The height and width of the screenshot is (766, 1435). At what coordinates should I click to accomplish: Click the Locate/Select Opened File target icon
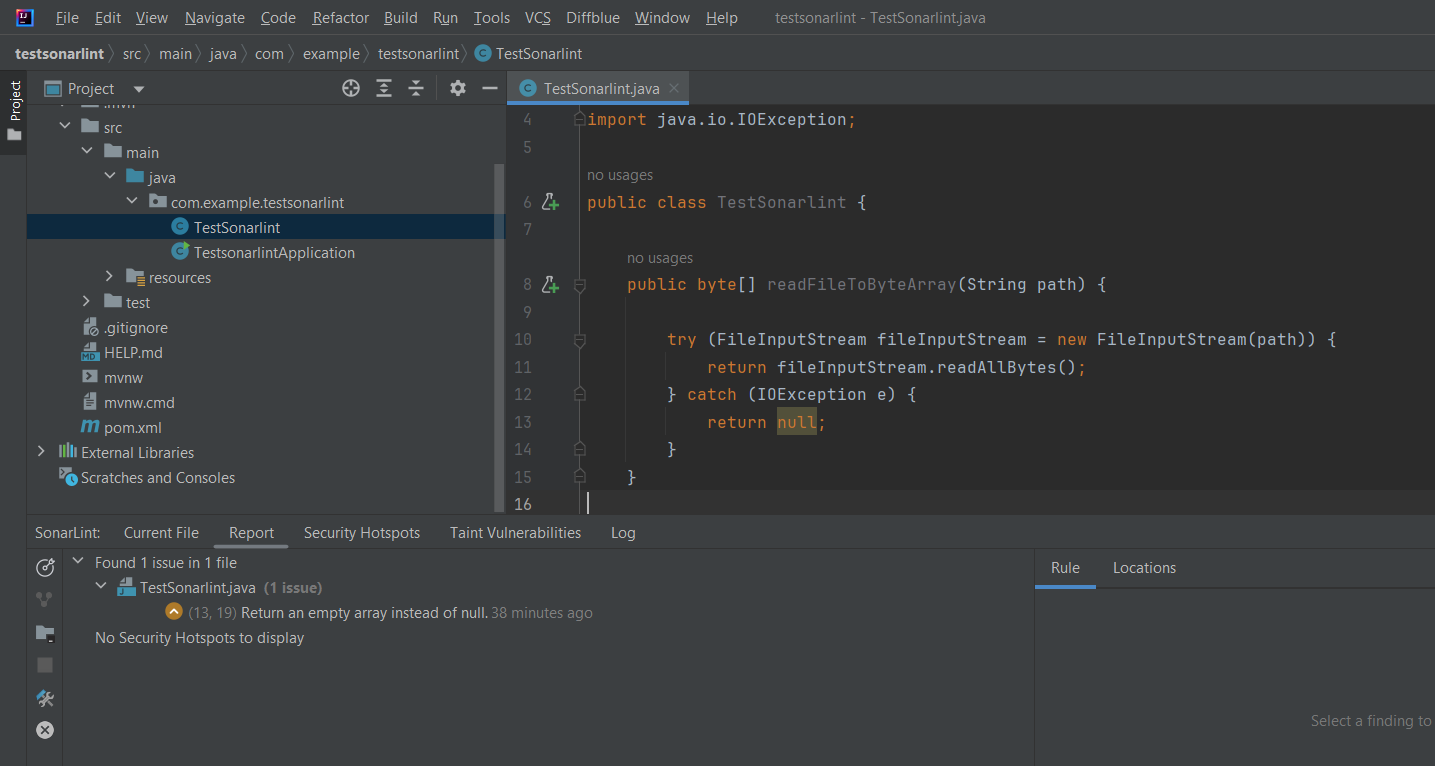tap(351, 88)
